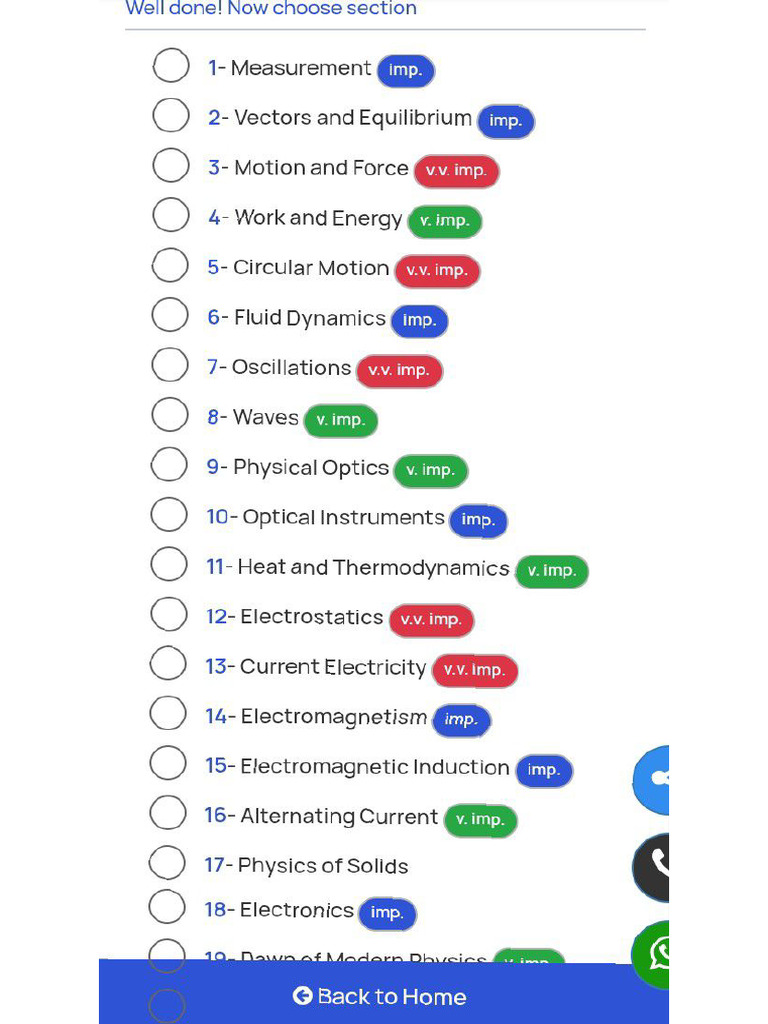Select the Alternating Current radio button

168,812
